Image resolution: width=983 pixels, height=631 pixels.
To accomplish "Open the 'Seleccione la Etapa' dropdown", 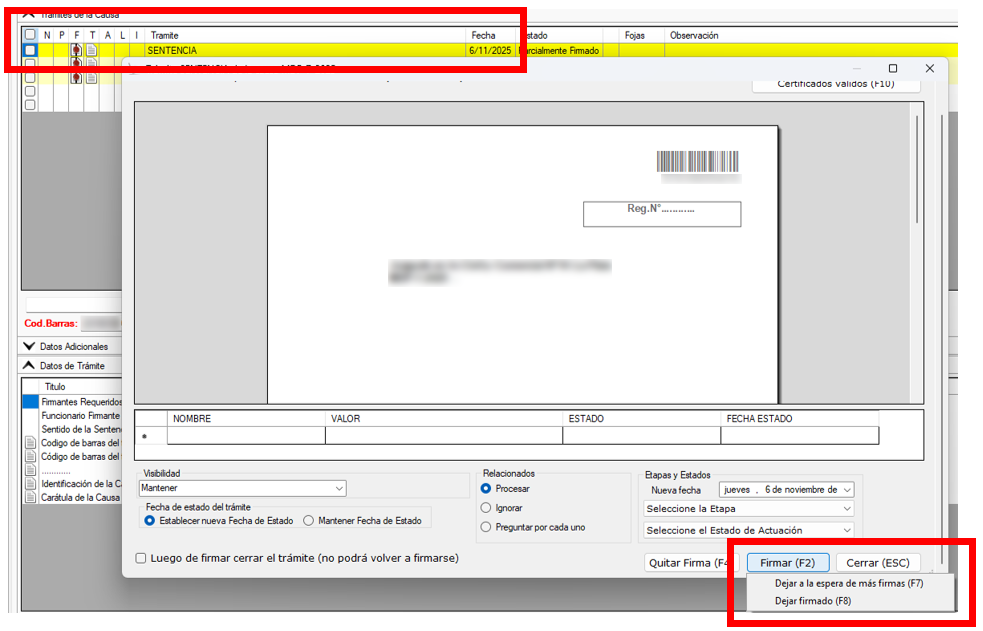I will click(x=748, y=509).
